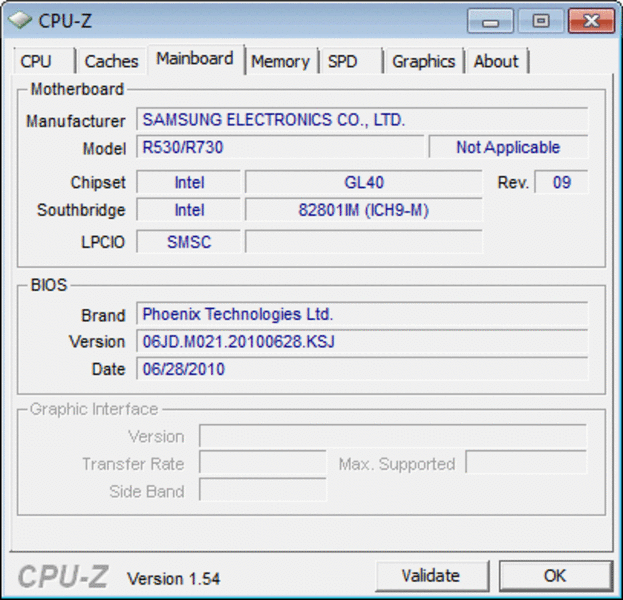Open the About tab
The width and height of the screenshot is (623, 600).
tap(497, 61)
